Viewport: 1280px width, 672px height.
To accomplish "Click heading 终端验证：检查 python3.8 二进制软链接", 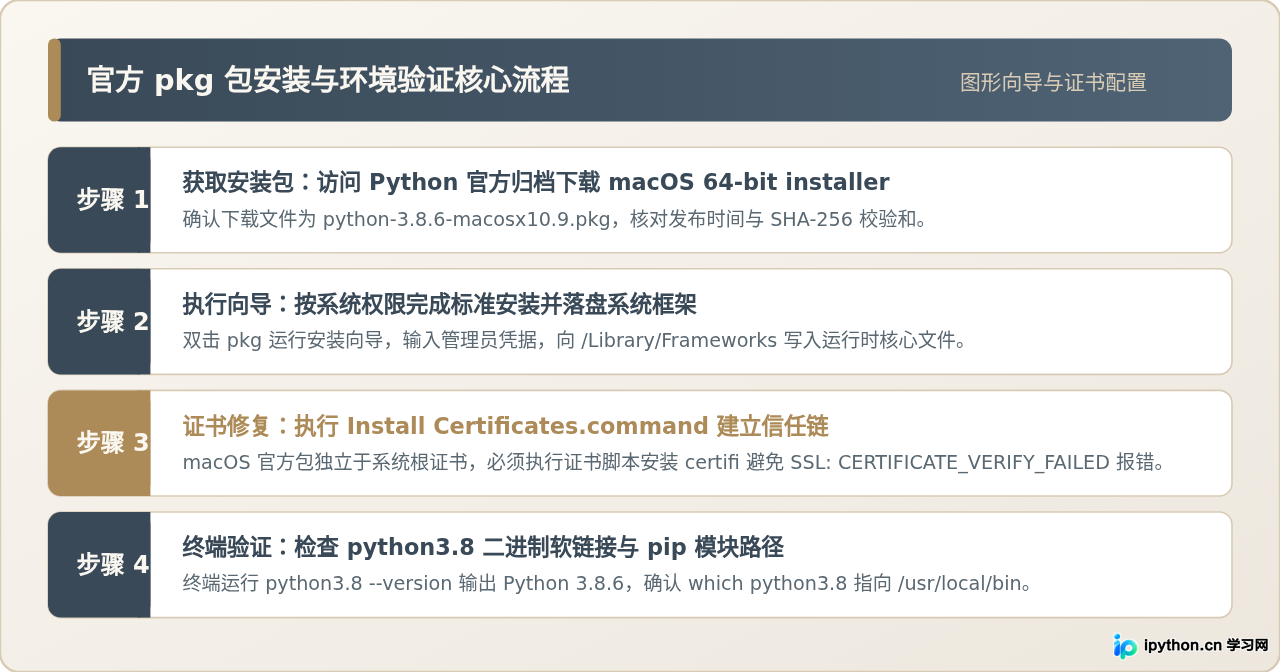I will (483, 548).
